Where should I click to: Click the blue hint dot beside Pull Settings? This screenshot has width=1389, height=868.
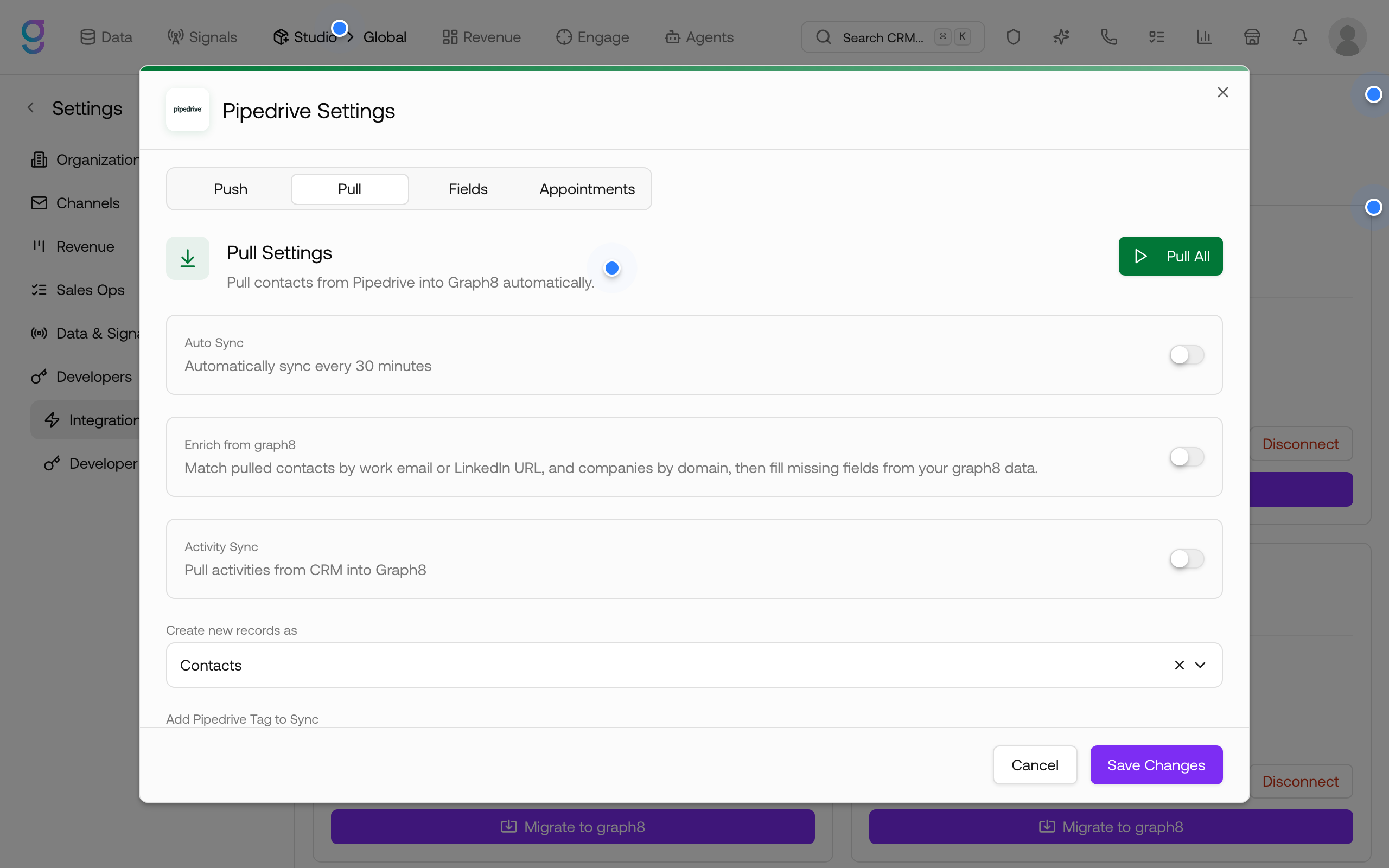tap(612, 268)
